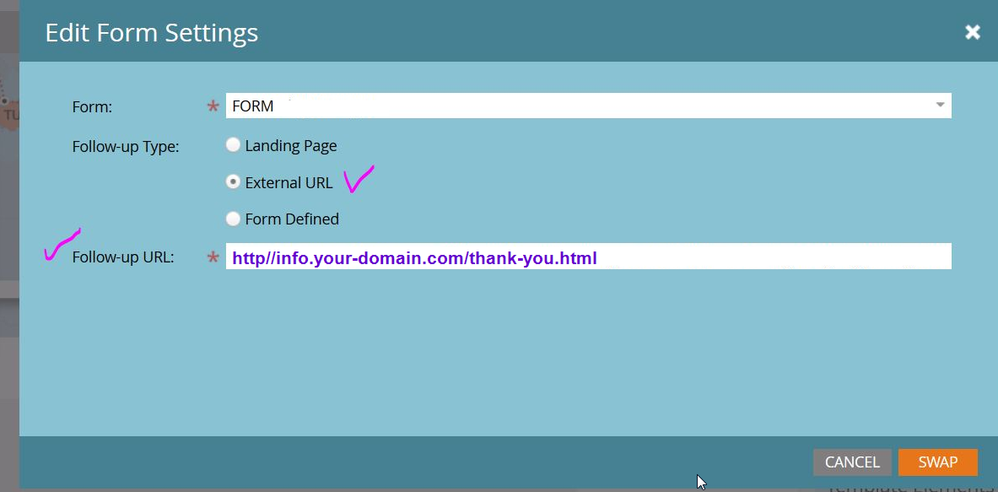Click the thank-you.html URL text
Screen dimensions: 998x492
pyautogui.click(x=414, y=258)
